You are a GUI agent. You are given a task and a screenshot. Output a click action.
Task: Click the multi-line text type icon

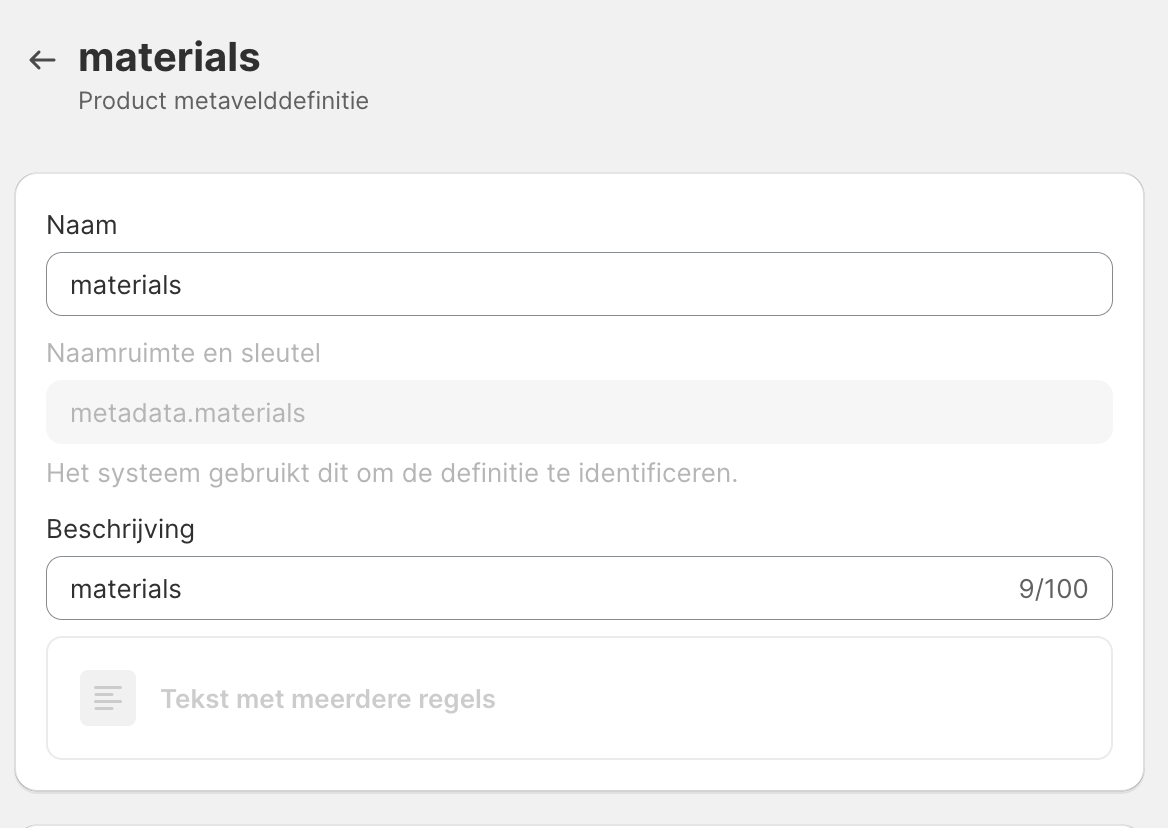[108, 698]
